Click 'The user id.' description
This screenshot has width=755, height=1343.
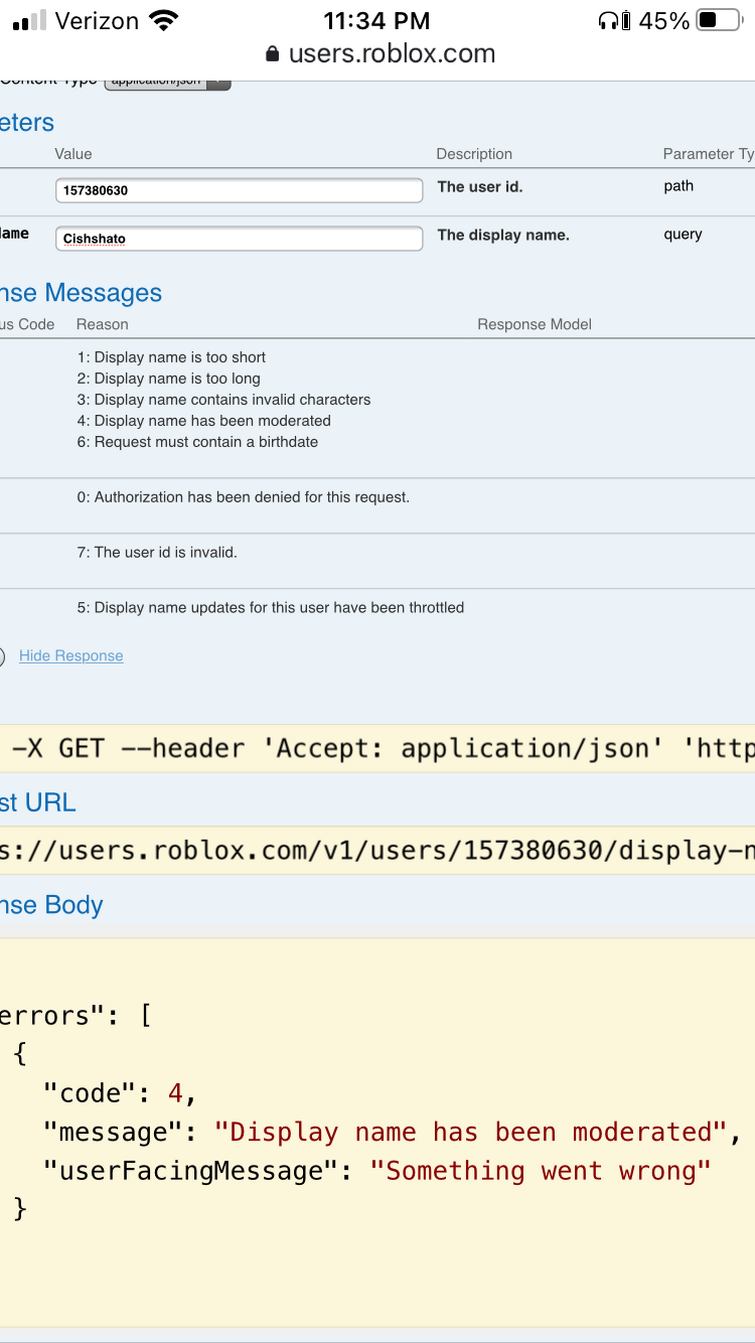coord(480,187)
